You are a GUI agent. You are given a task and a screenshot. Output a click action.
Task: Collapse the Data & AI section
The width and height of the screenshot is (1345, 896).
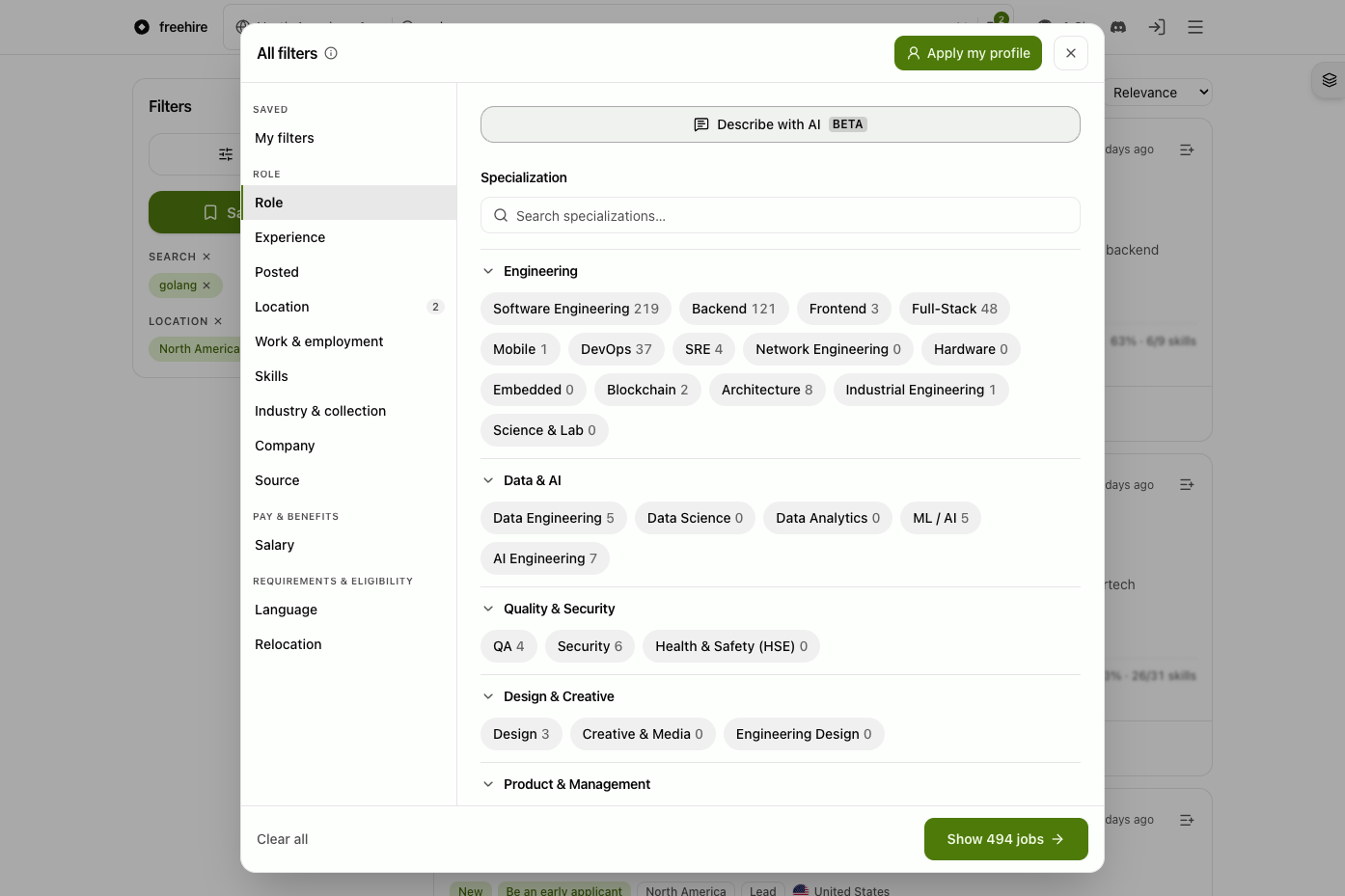coord(488,480)
